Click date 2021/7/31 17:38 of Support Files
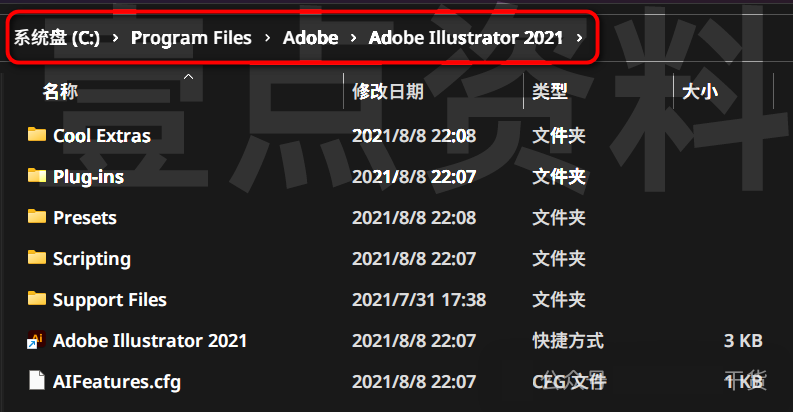Image resolution: width=793 pixels, height=412 pixels. [x=419, y=300]
